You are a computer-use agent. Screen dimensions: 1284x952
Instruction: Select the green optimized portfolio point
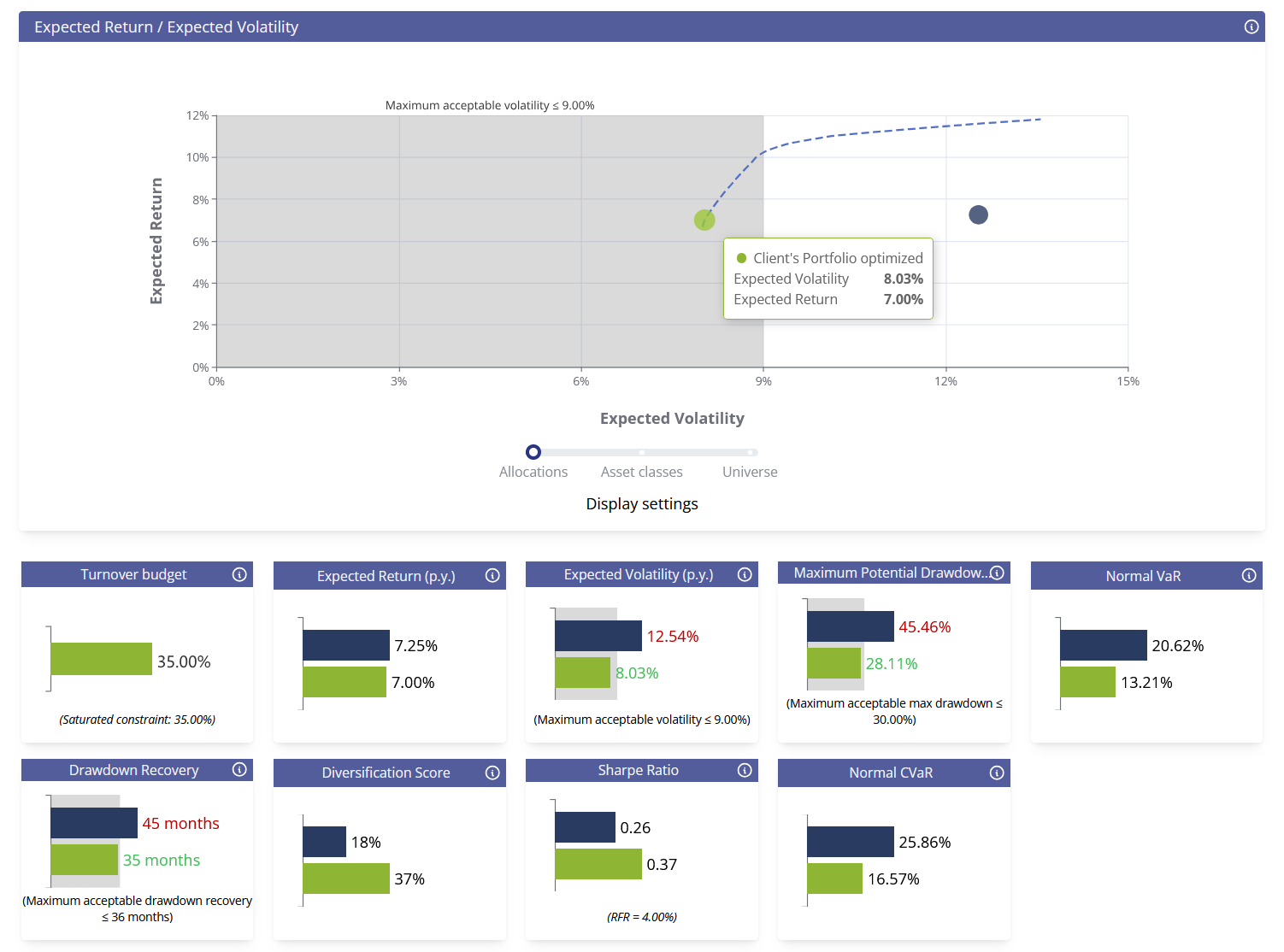704,220
